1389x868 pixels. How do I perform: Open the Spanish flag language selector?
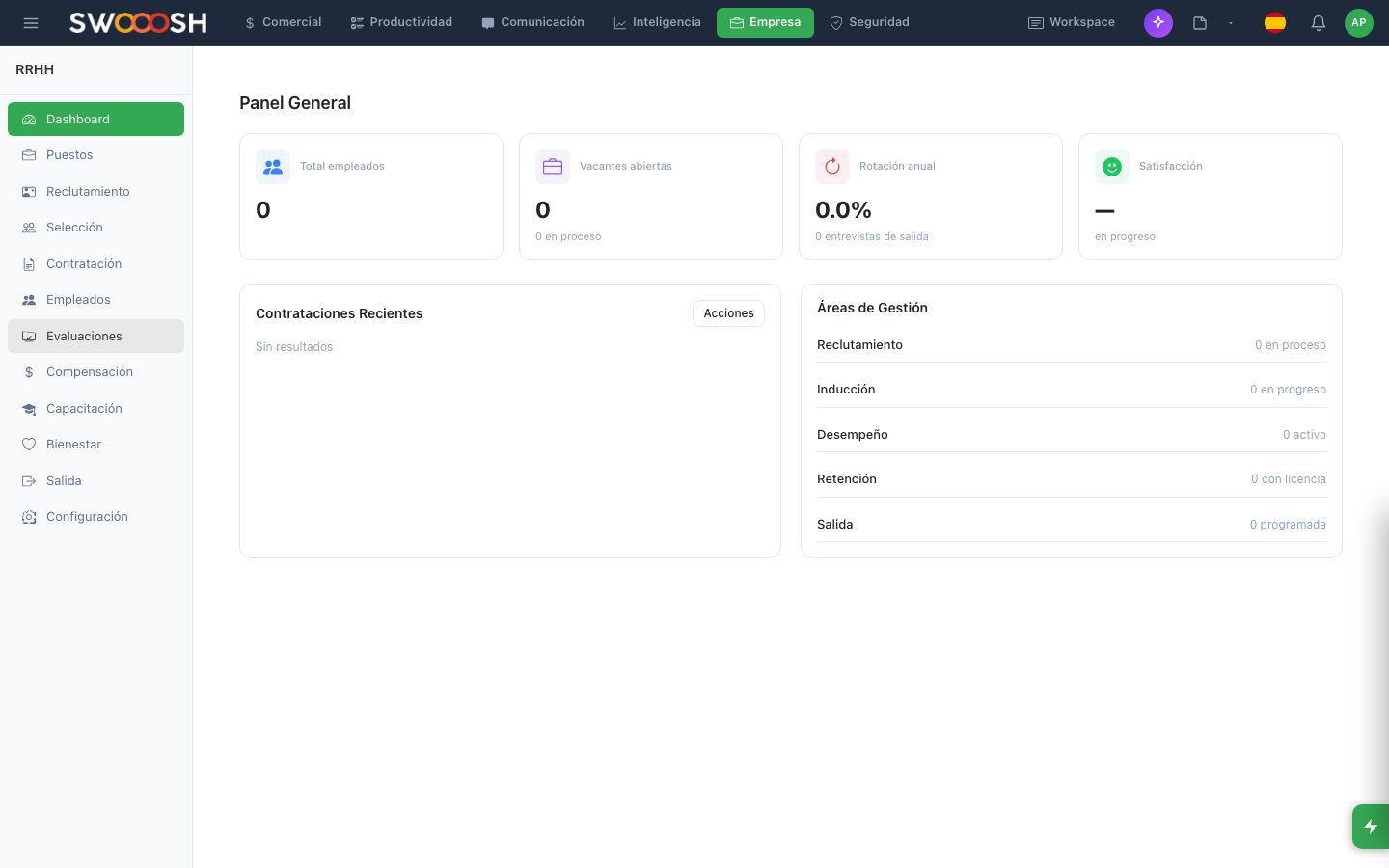click(1275, 22)
